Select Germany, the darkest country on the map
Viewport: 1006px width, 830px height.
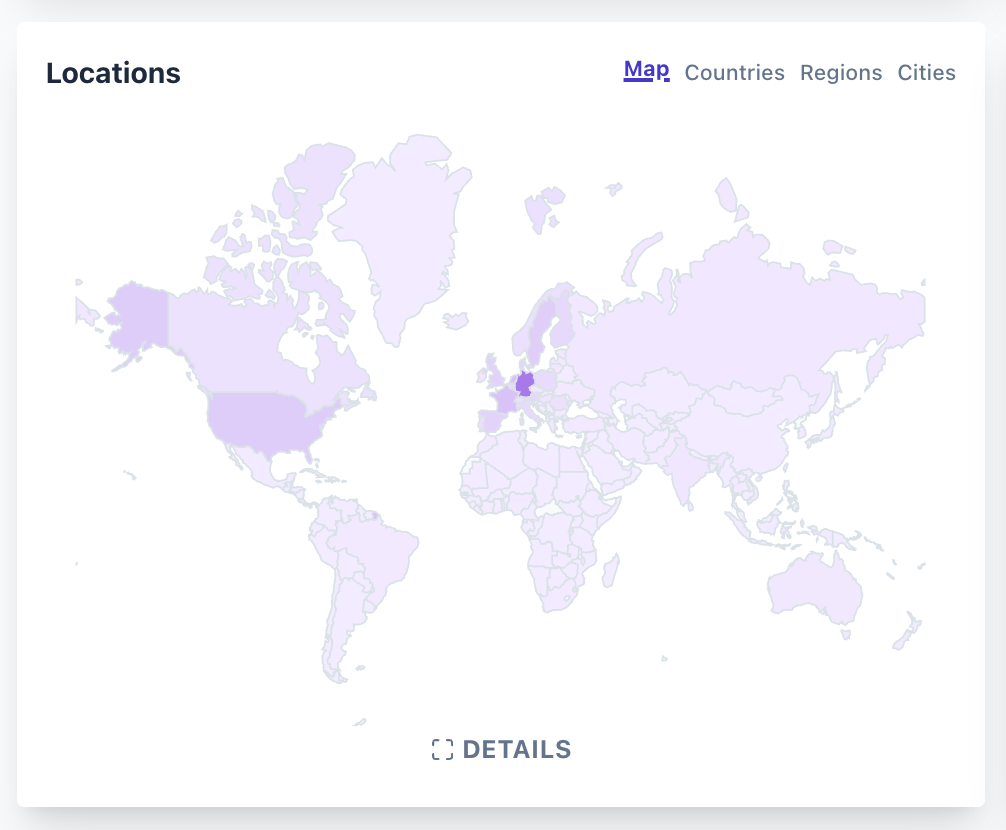coord(524,382)
